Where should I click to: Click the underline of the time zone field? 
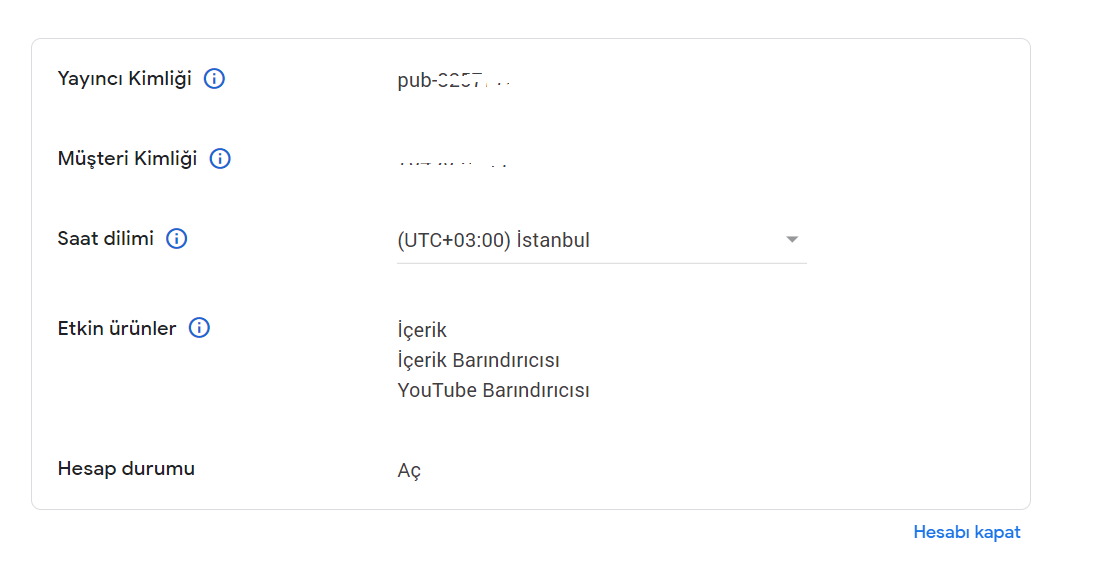coord(601,263)
